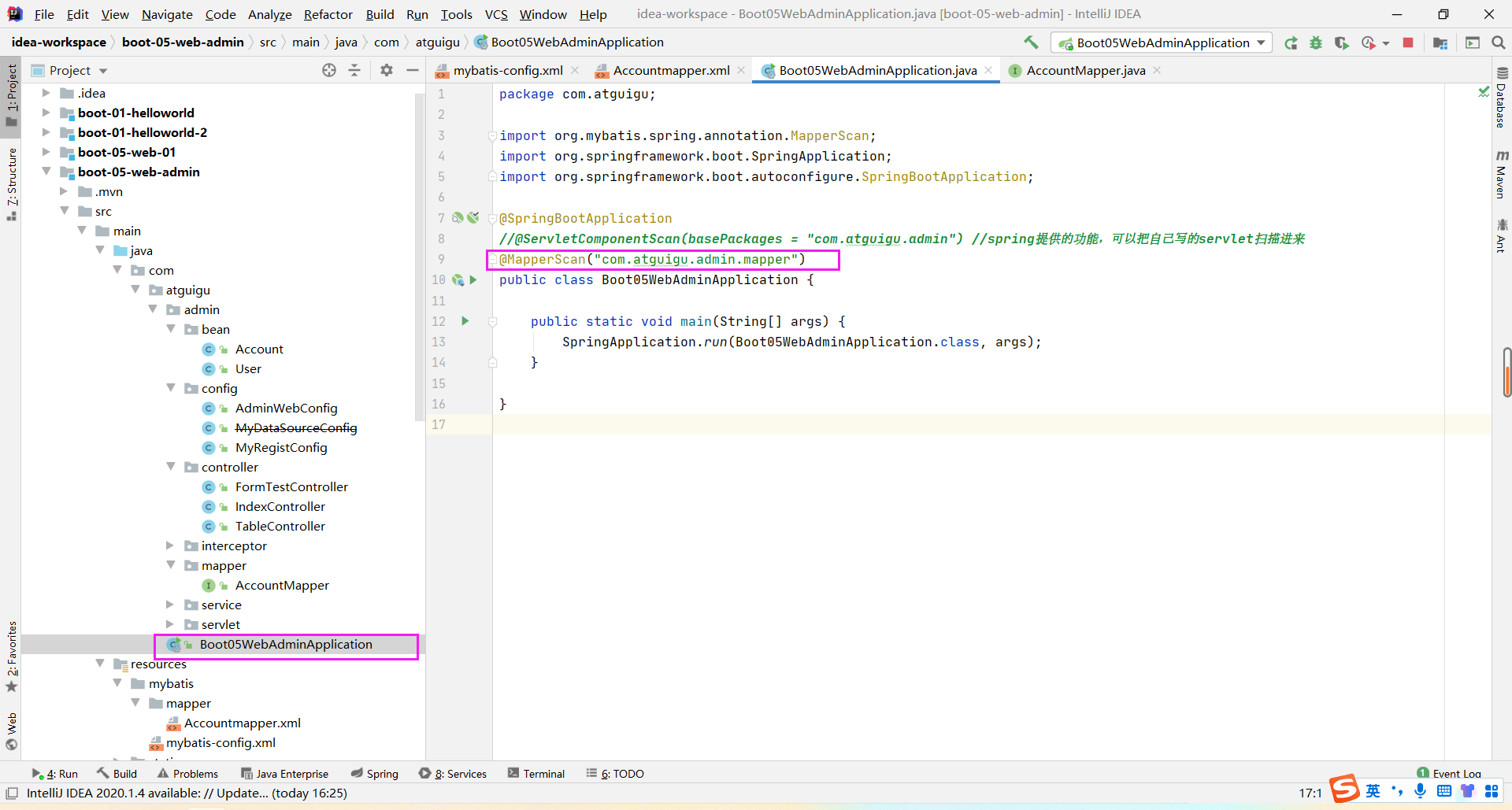
Task: Open the Problems tool window
Action: [x=187, y=774]
